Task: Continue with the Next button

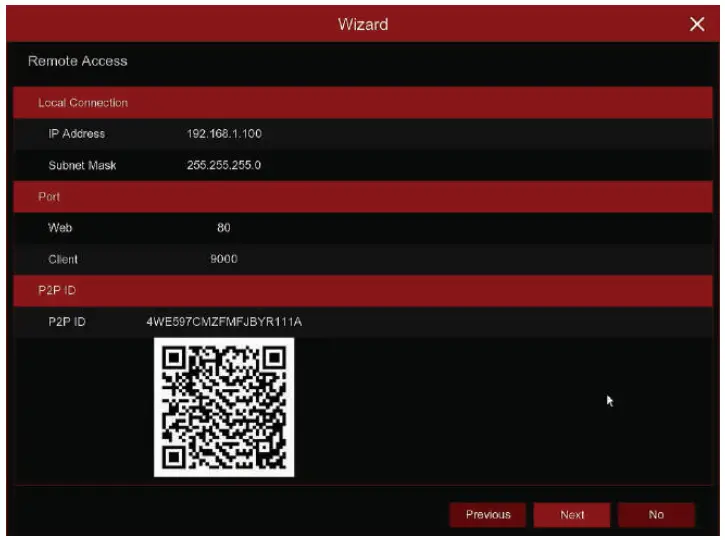Action: (x=572, y=515)
